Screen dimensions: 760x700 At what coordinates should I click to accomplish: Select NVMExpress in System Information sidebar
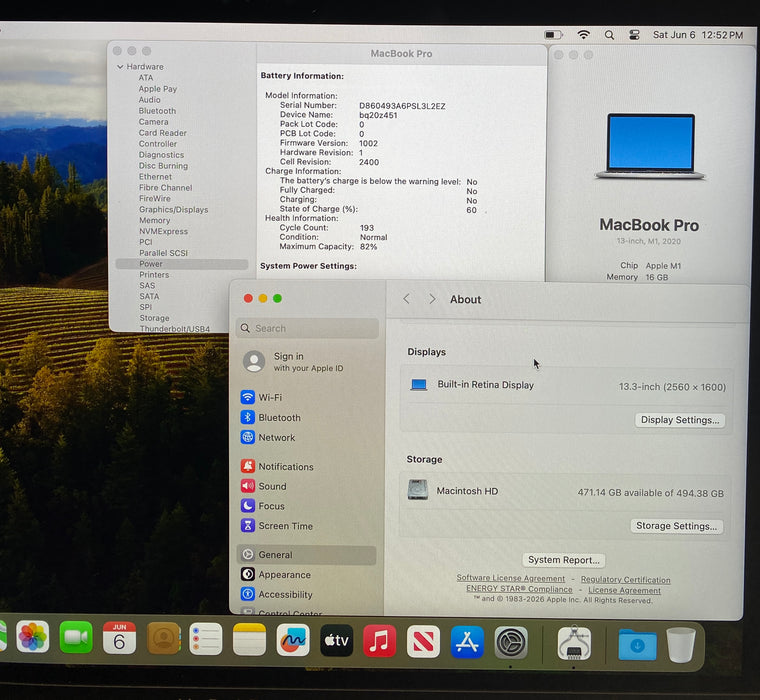[x=163, y=231]
